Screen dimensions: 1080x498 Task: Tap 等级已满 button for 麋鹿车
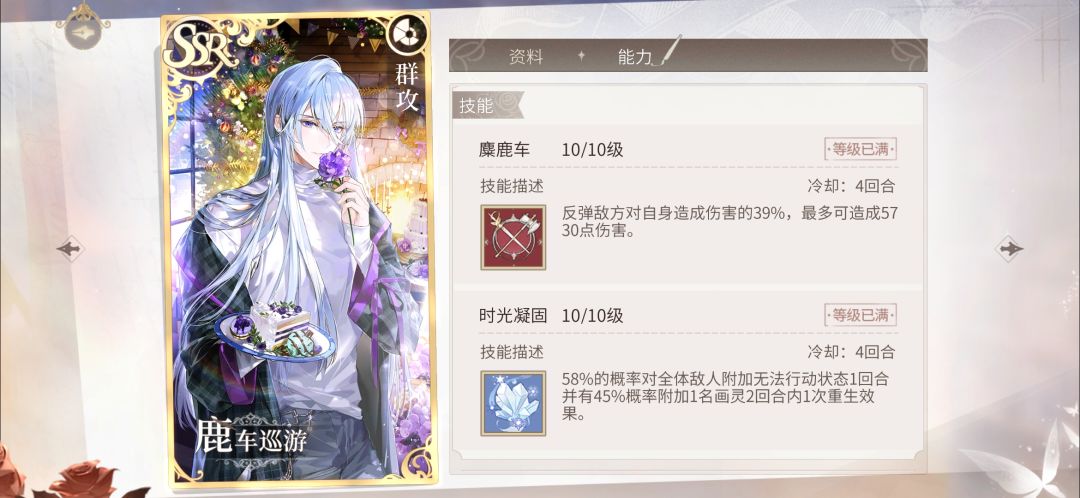coord(860,149)
